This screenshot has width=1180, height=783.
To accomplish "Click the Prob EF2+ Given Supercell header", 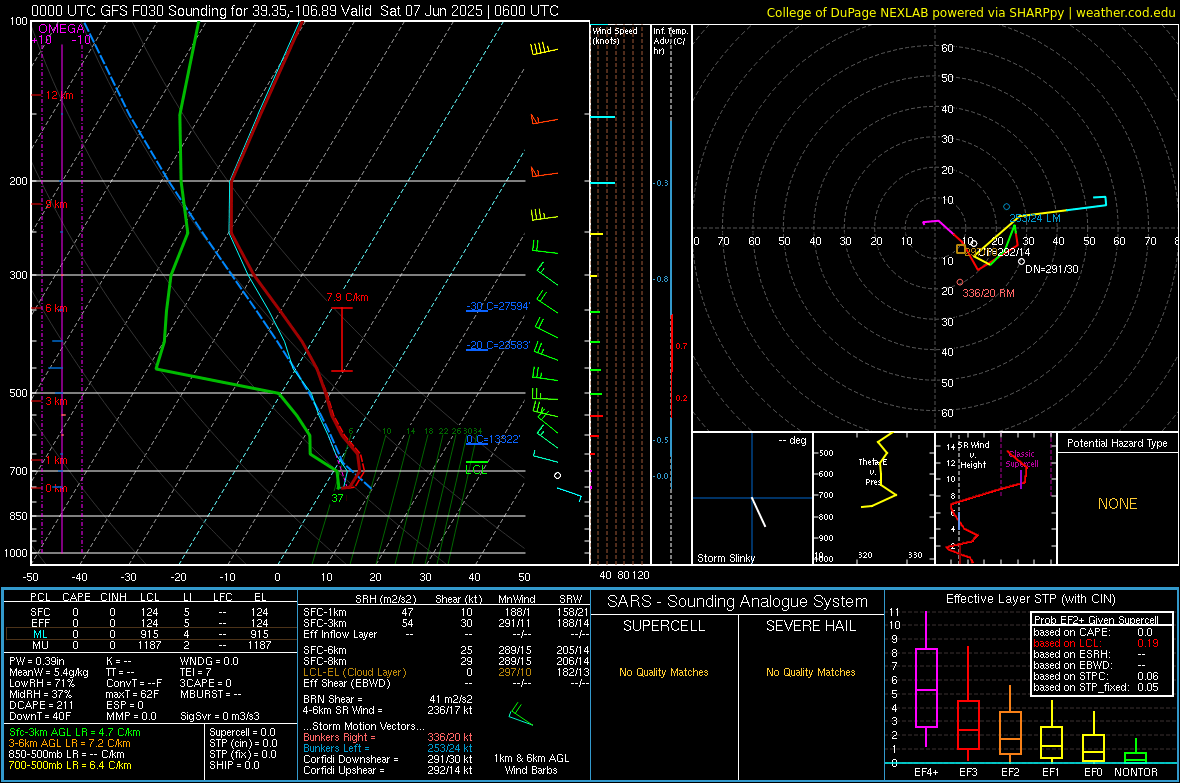I will 1096,620.
